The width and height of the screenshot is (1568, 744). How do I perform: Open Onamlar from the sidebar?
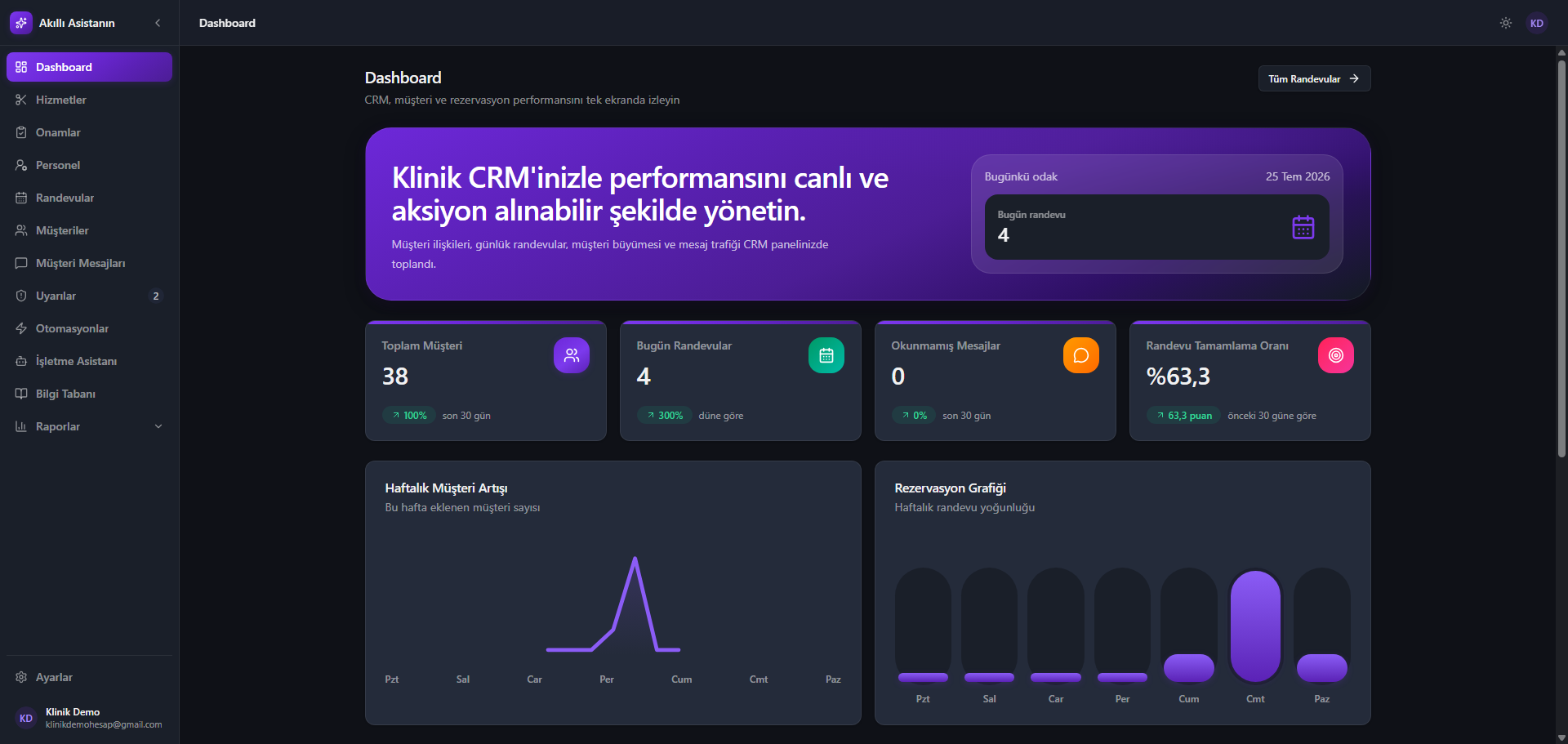coord(89,132)
